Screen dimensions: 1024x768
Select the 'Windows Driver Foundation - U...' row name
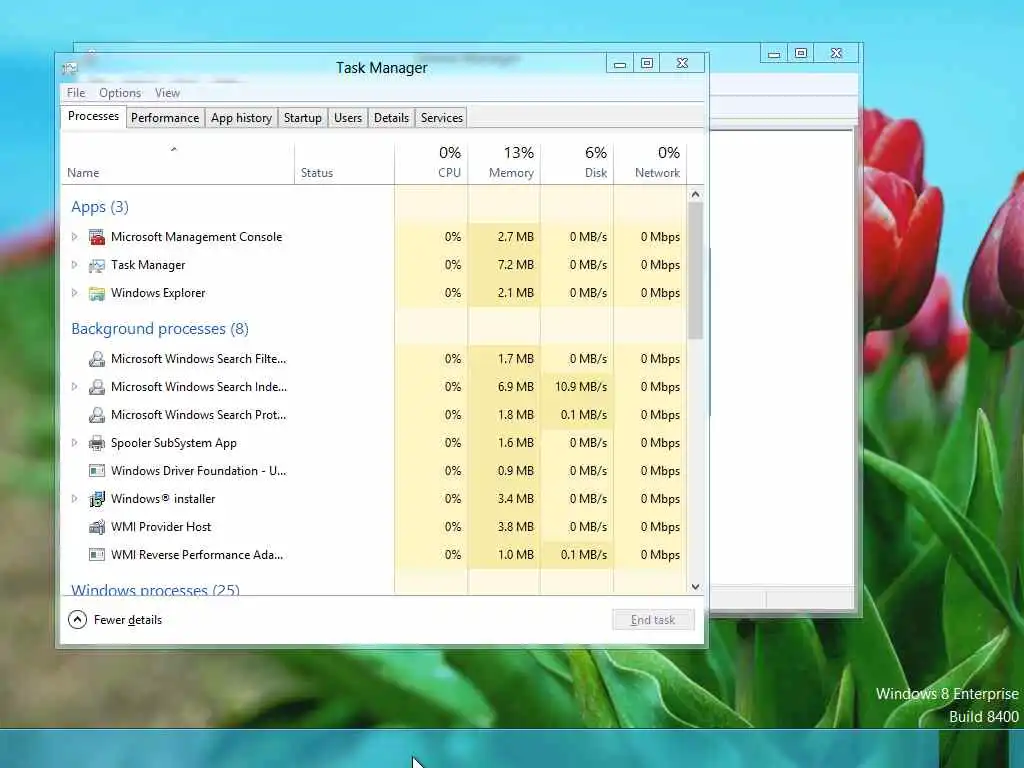(199, 471)
